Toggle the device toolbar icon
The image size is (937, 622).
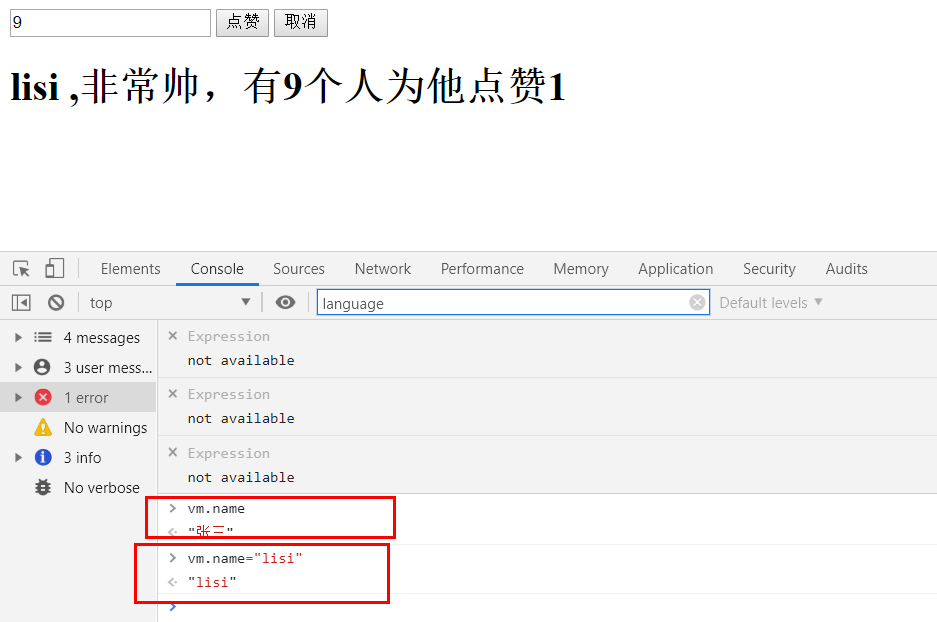pos(54,269)
